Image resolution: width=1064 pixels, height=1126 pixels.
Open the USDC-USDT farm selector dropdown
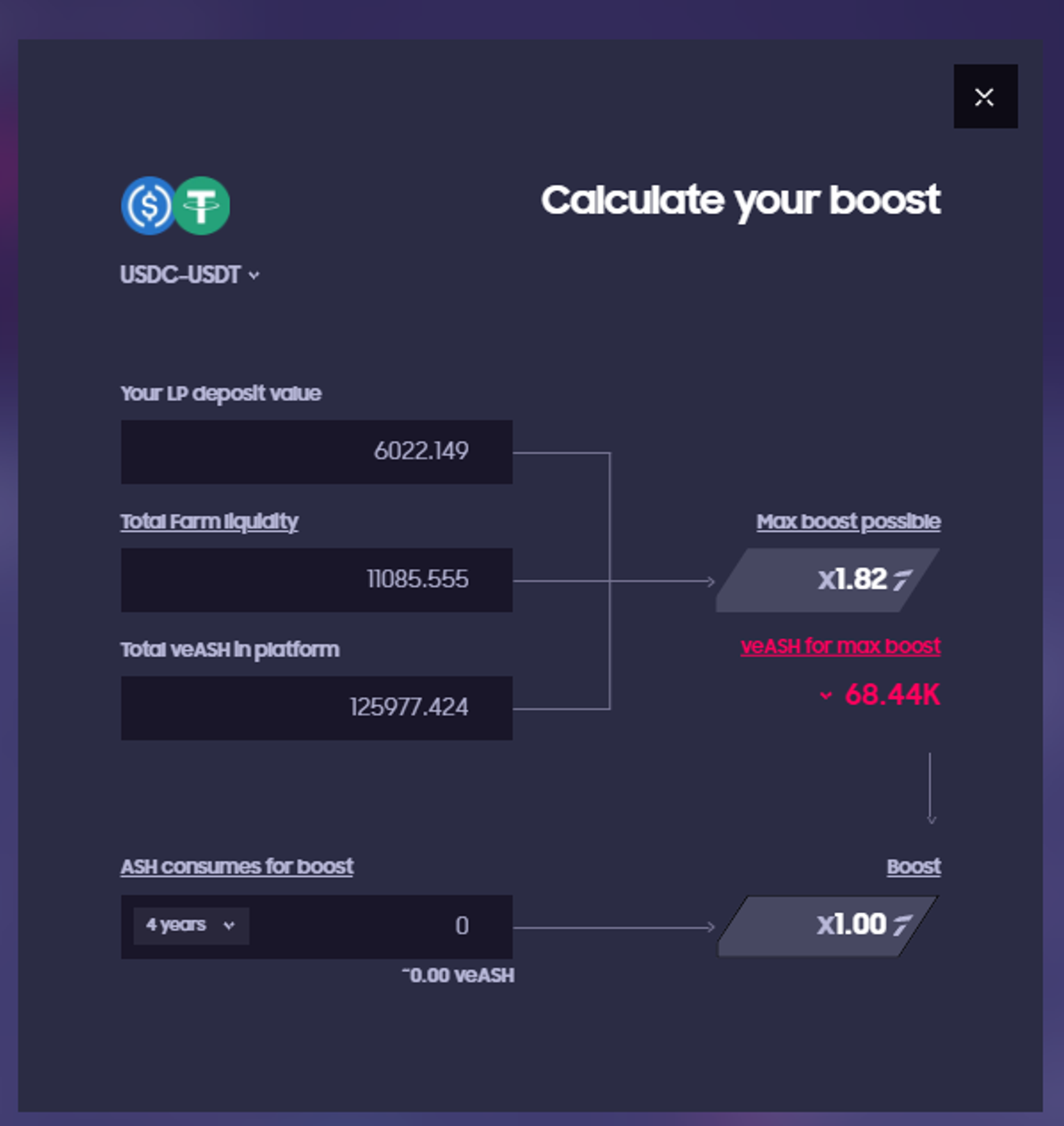point(190,275)
